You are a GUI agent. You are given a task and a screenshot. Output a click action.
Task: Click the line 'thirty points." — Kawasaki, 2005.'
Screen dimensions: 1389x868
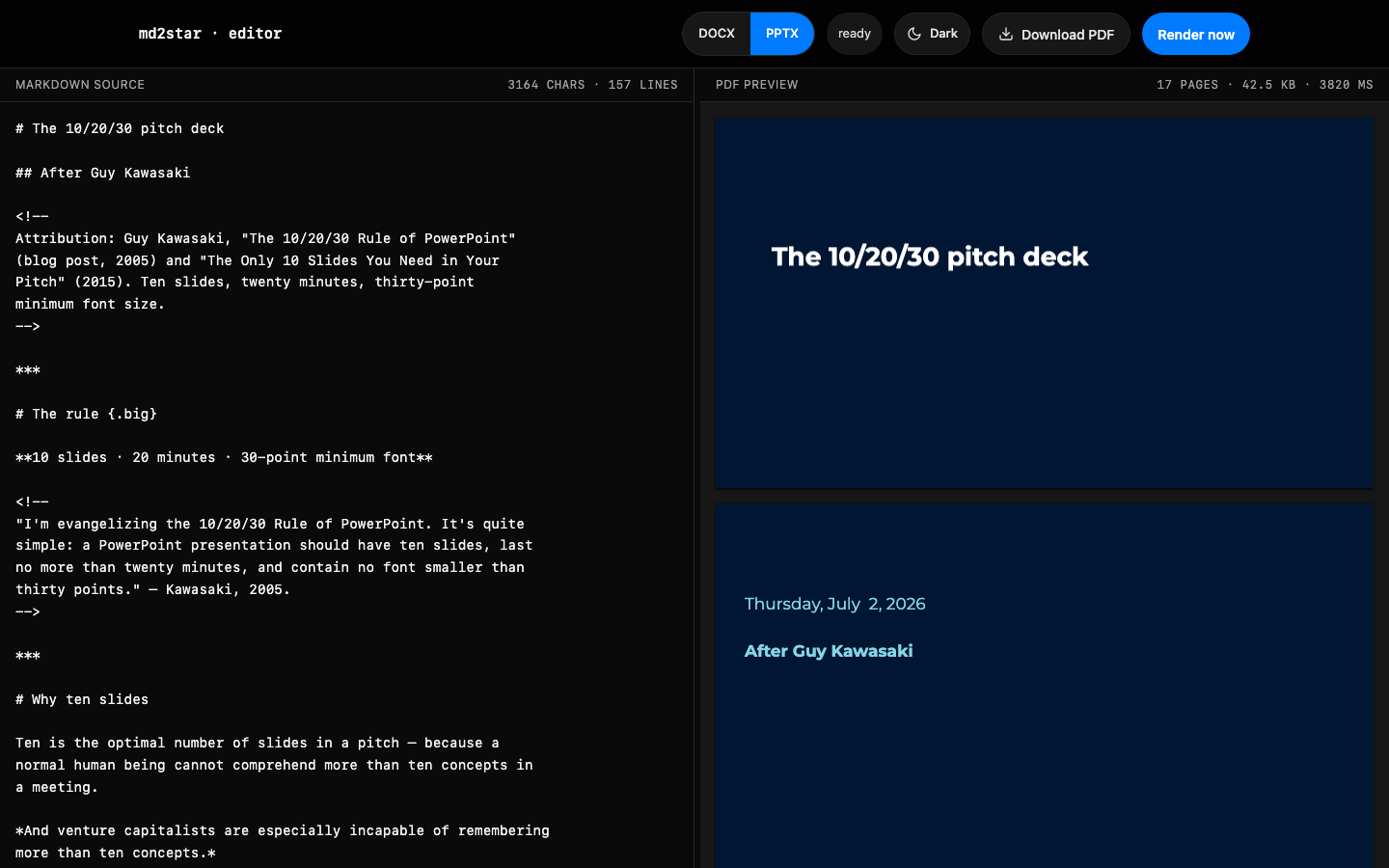(153, 589)
